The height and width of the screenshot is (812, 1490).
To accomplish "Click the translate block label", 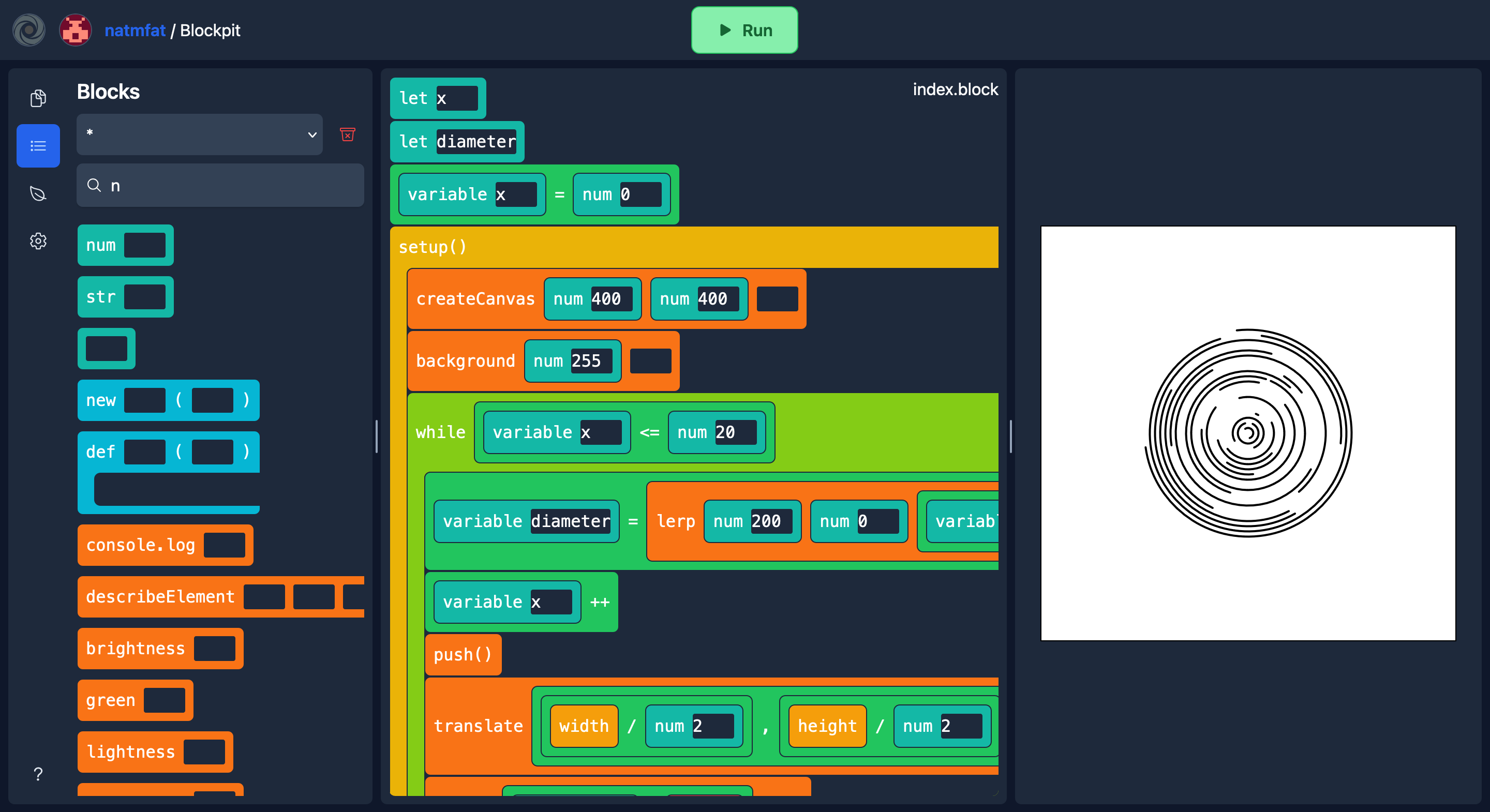I will click(479, 727).
